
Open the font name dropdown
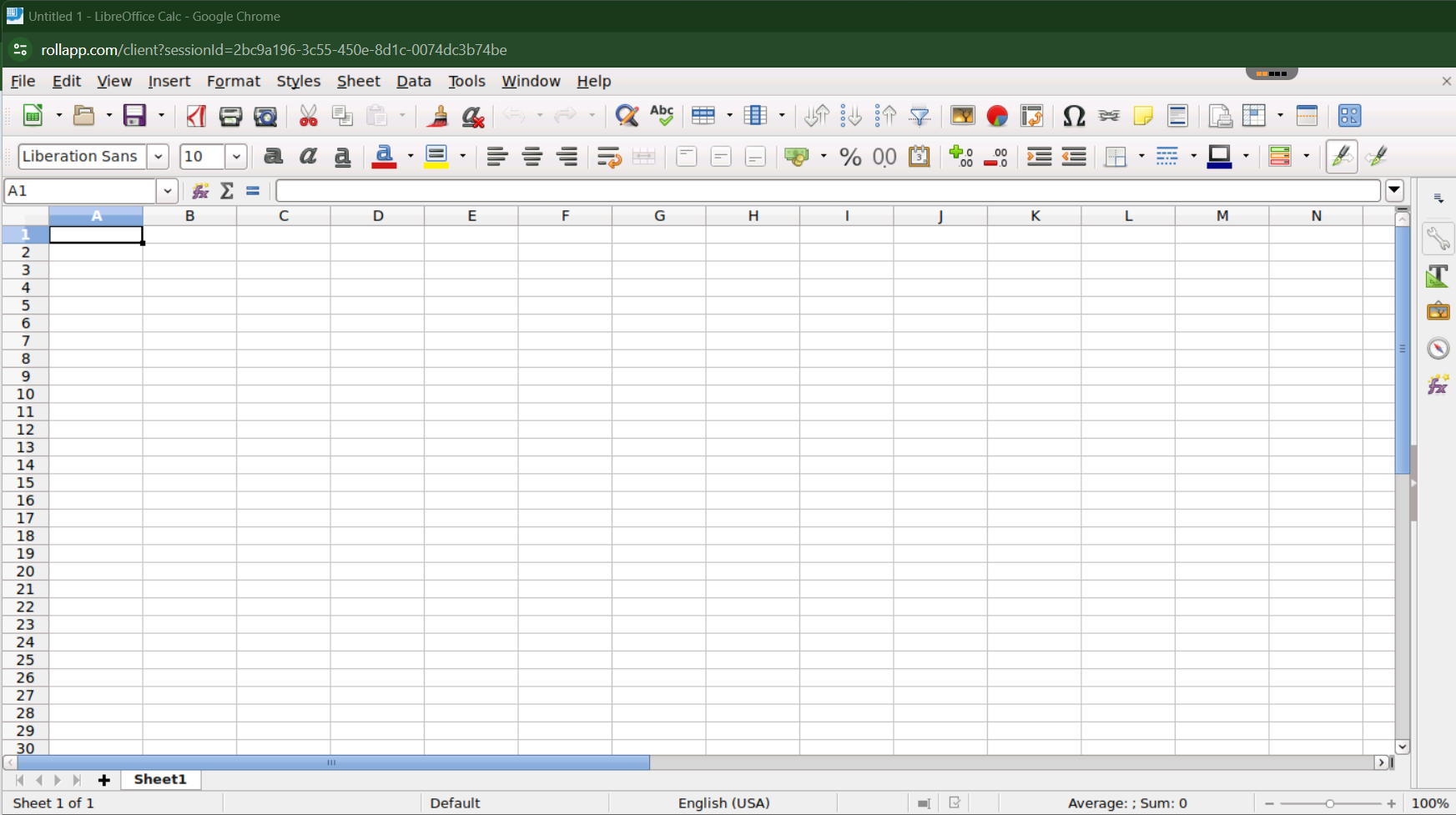[159, 157]
